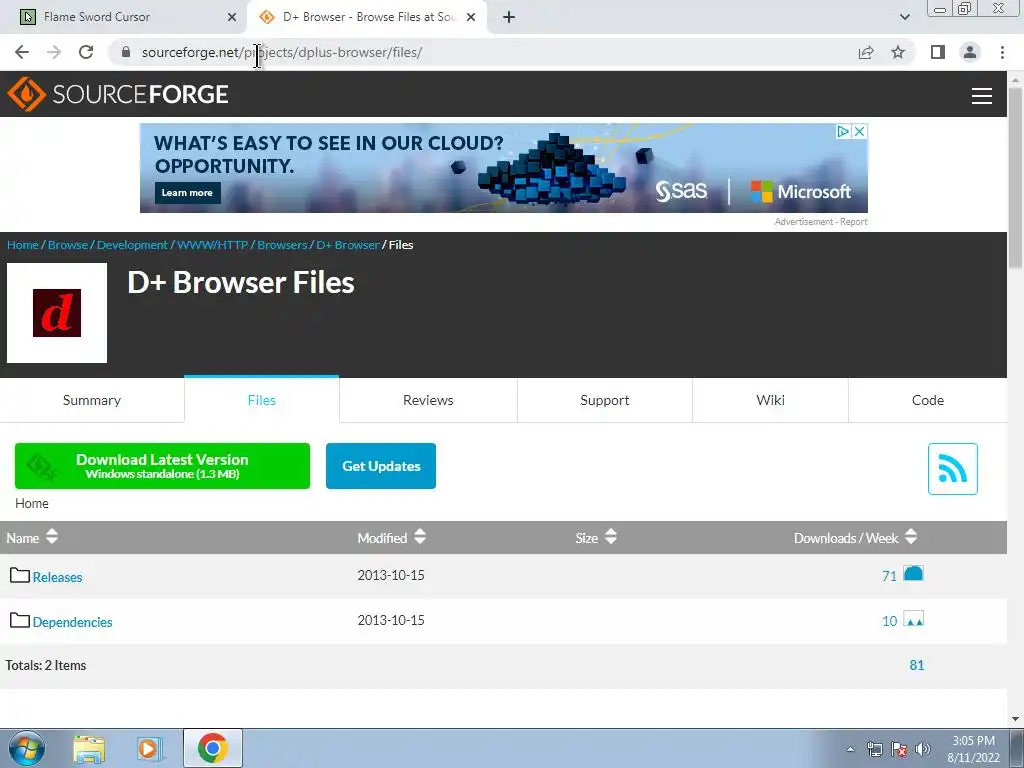Open Windows Explorer from taskbar

coord(89,748)
